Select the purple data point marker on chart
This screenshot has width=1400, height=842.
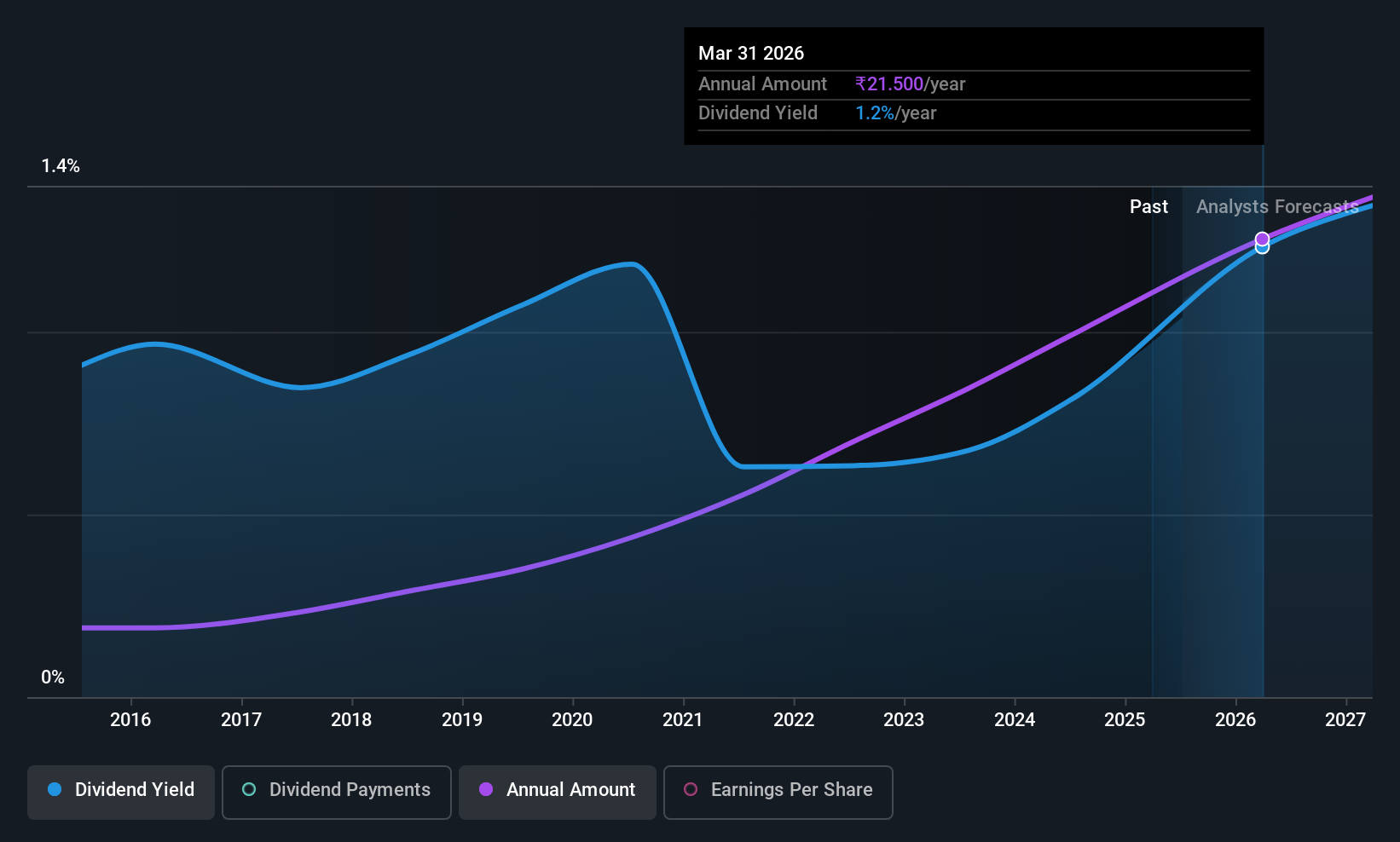tap(1262, 239)
